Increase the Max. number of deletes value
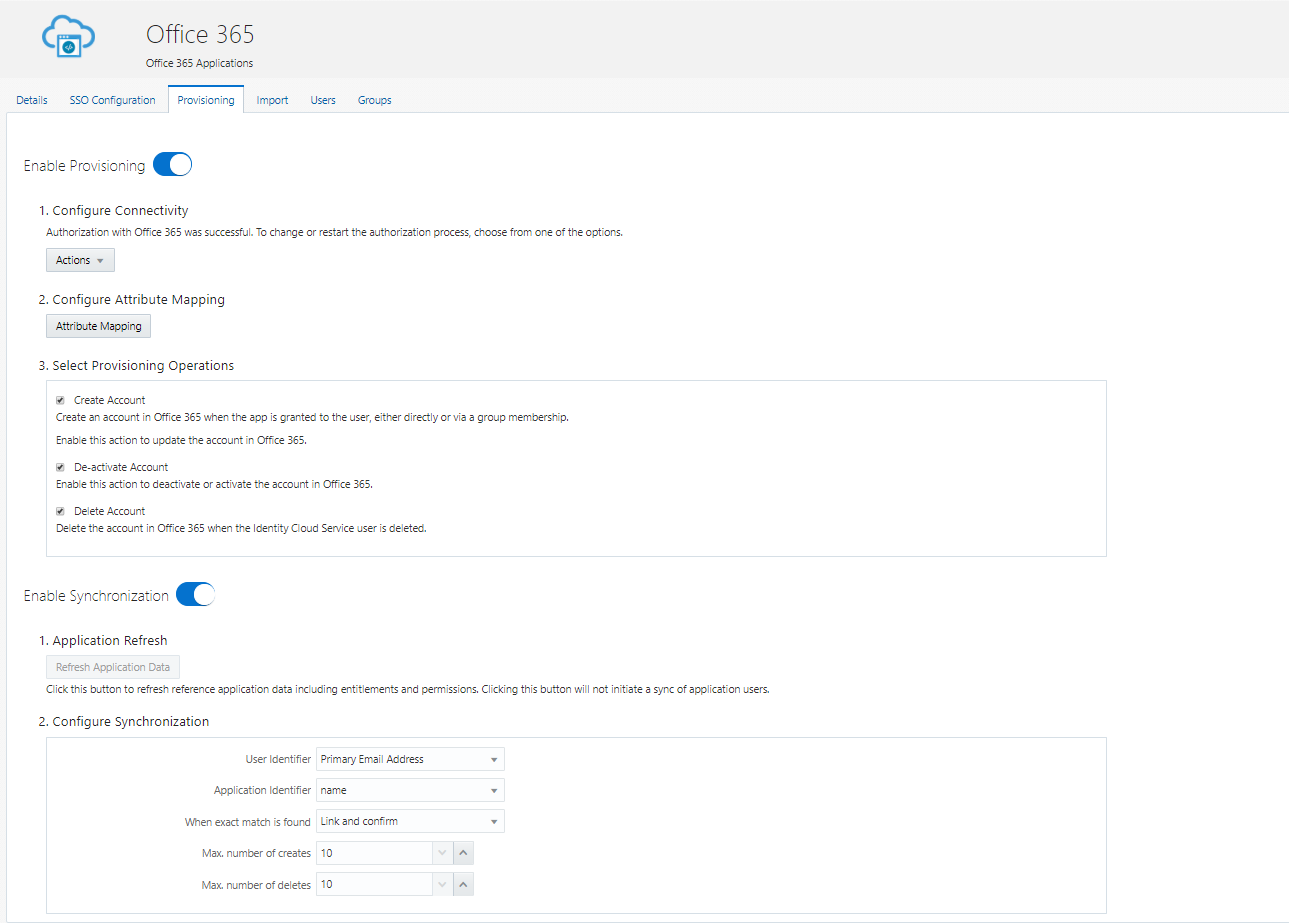Image resolution: width=1289 pixels, height=923 pixels. (463, 884)
